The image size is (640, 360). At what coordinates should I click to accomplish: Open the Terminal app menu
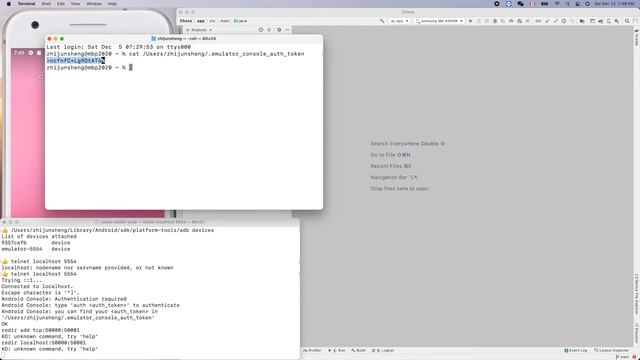click(x=26, y=4)
